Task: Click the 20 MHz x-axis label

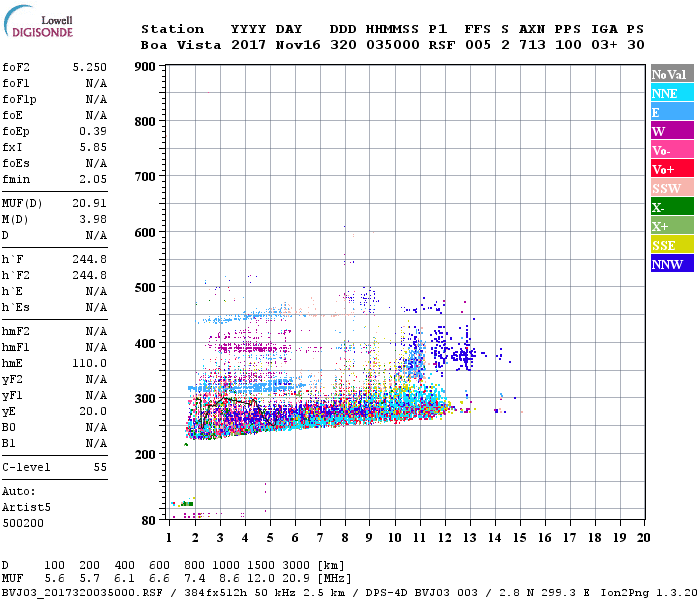Action: [643, 538]
